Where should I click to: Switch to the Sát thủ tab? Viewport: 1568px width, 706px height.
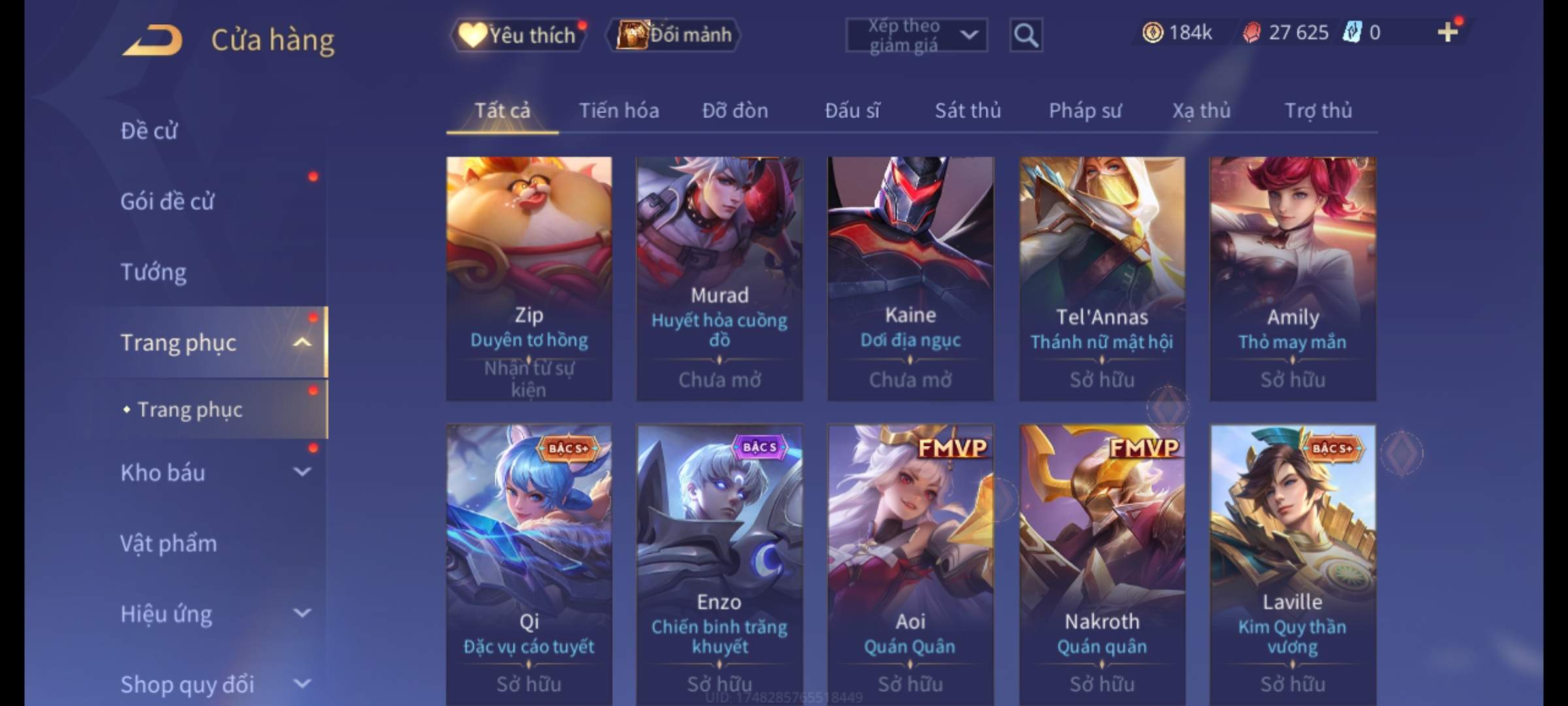[968, 110]
